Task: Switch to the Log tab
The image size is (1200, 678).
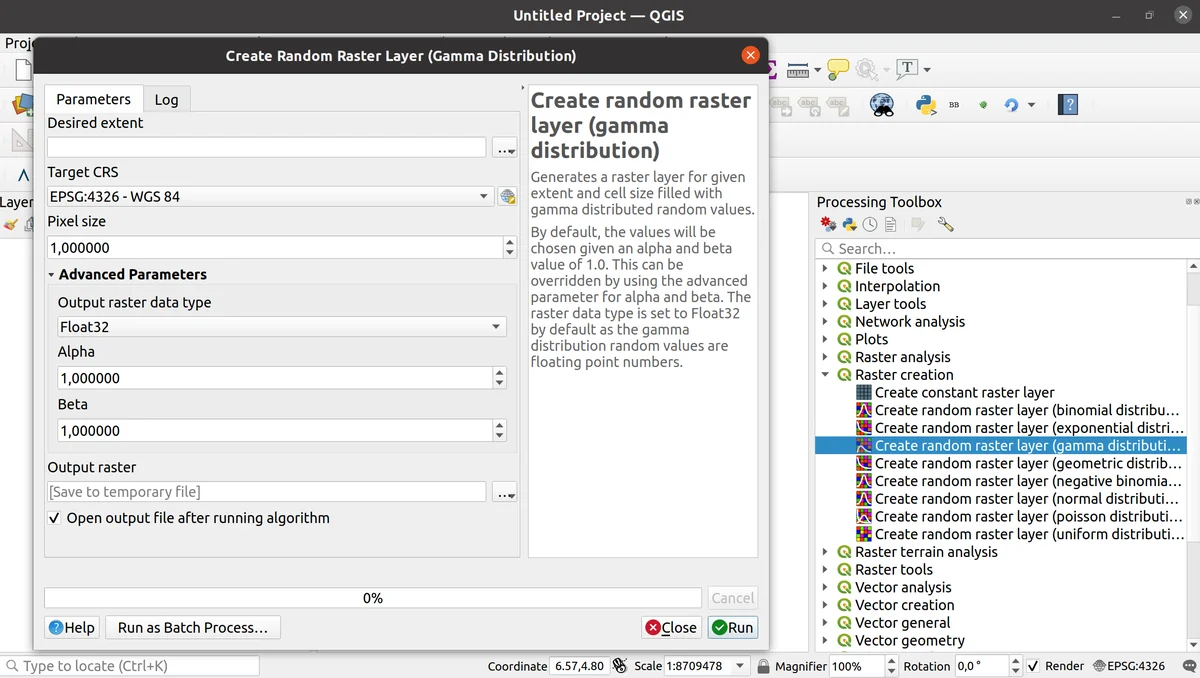Action: [x=166, y=99]
